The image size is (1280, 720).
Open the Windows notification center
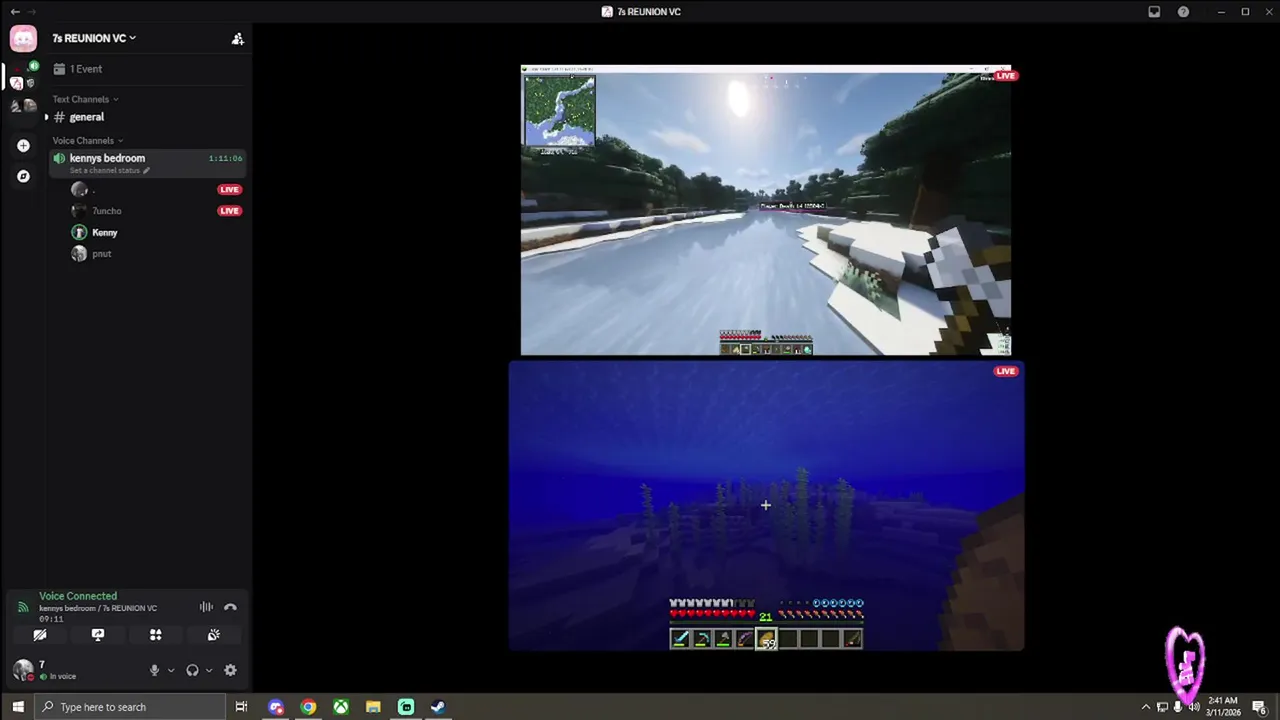[x=1259, y=707]
